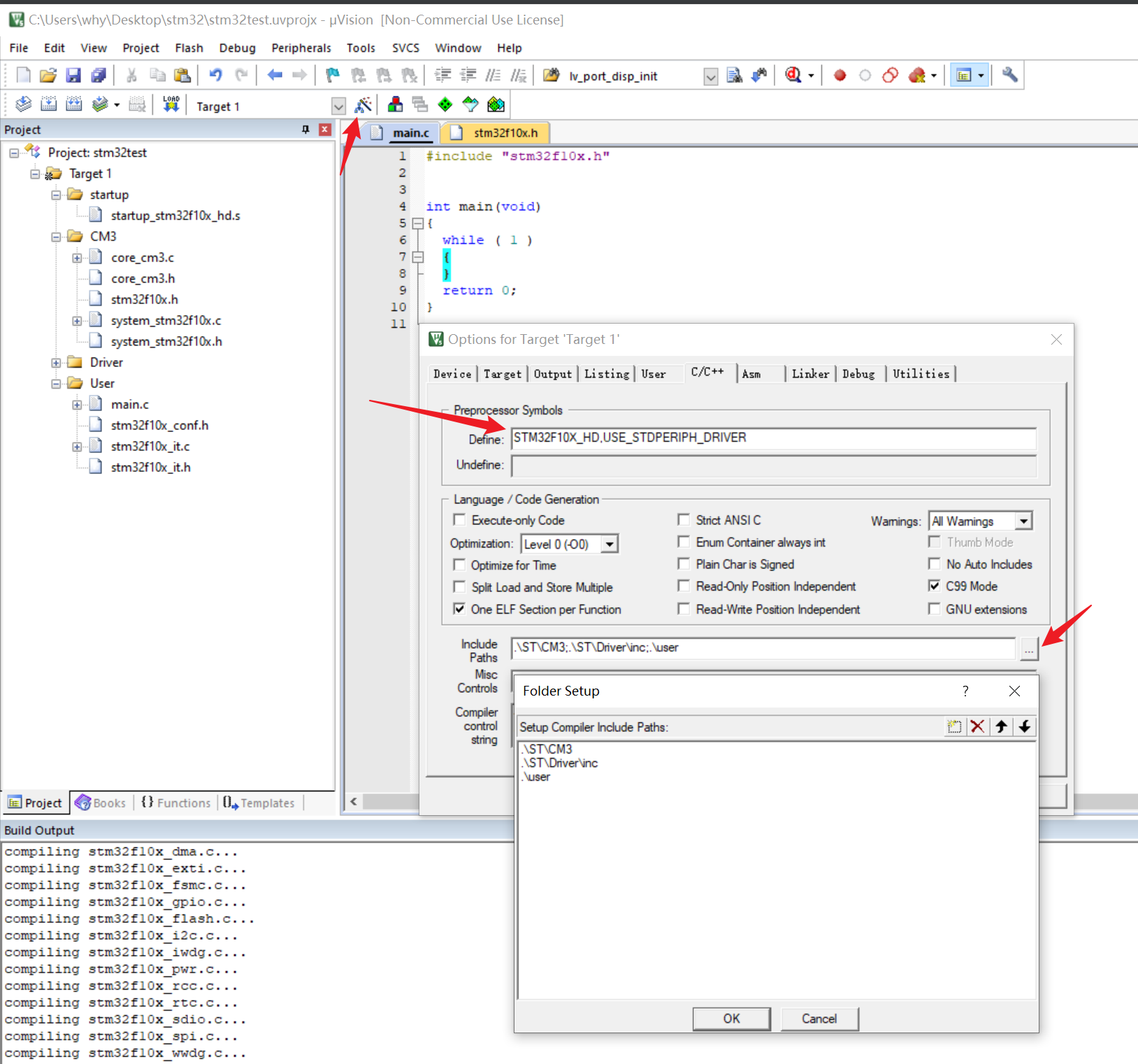Image resolution: width=1138 pixels, height=1064 pixels.
Task: Click the Save All toolbar icon
Action: 99,76
